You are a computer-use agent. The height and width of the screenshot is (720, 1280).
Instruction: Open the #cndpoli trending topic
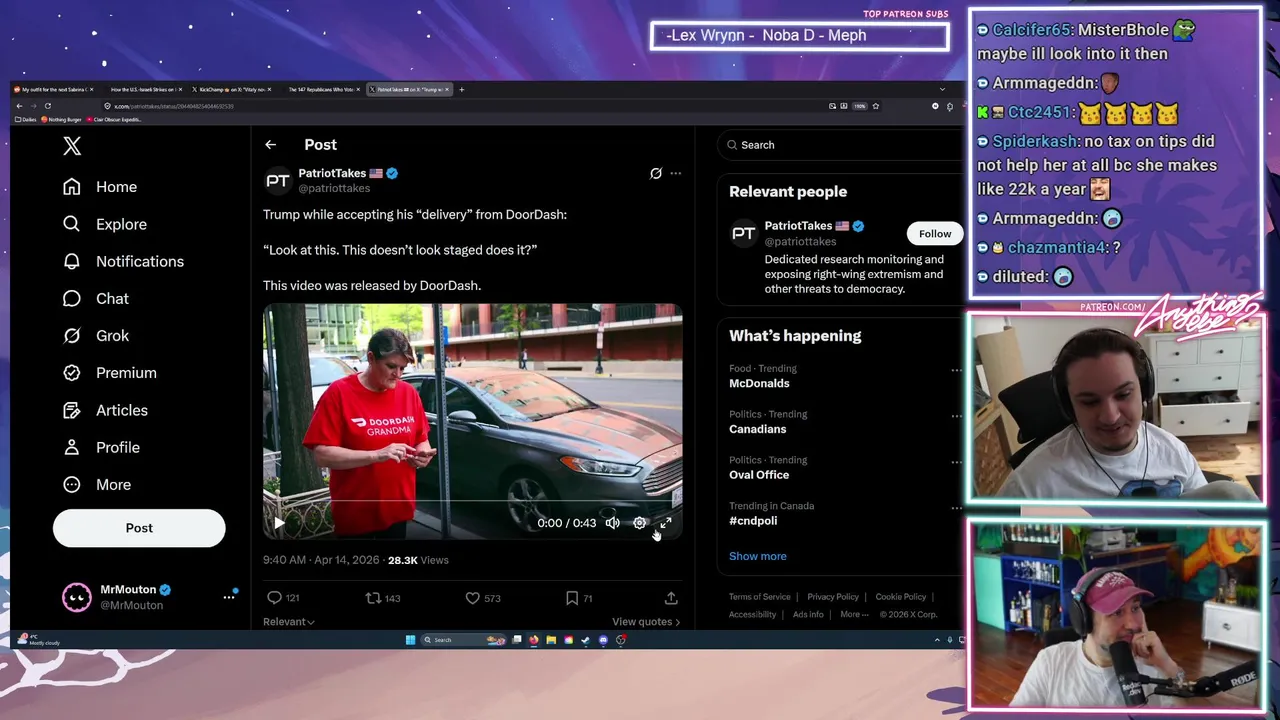pos(753,521)
